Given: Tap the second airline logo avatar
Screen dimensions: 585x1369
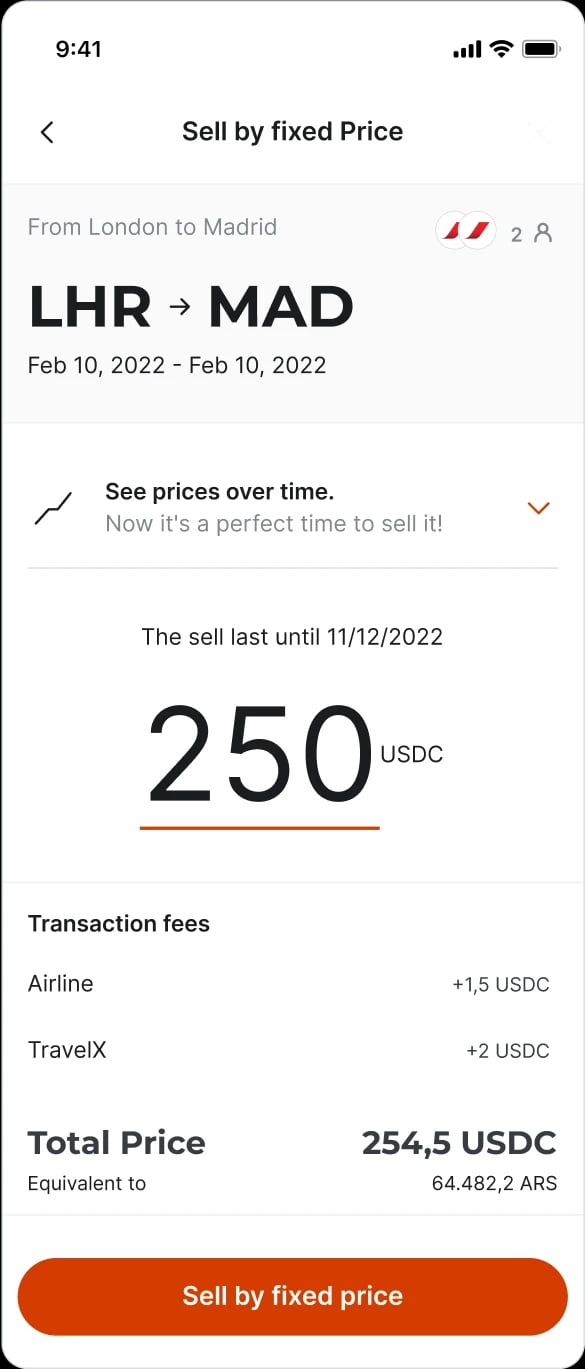Looking at the screenshot, I should 477,230.
